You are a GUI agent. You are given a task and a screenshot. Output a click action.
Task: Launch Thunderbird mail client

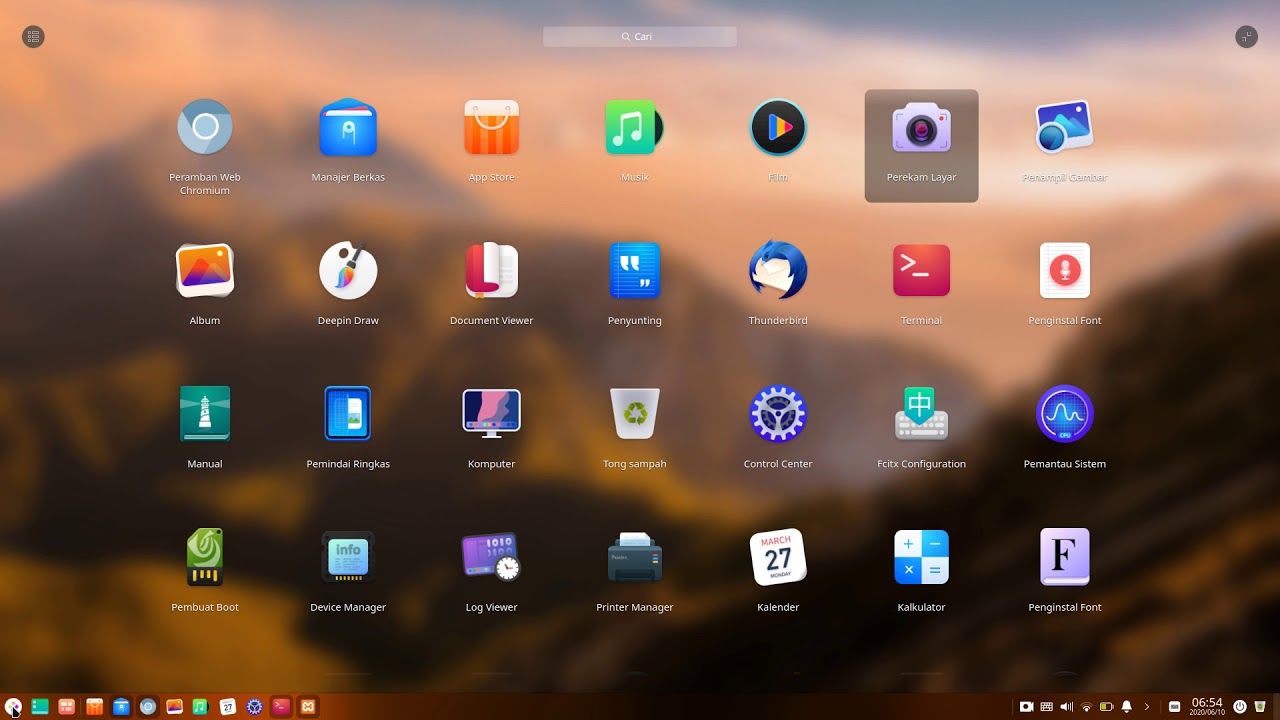pos(778,271)
